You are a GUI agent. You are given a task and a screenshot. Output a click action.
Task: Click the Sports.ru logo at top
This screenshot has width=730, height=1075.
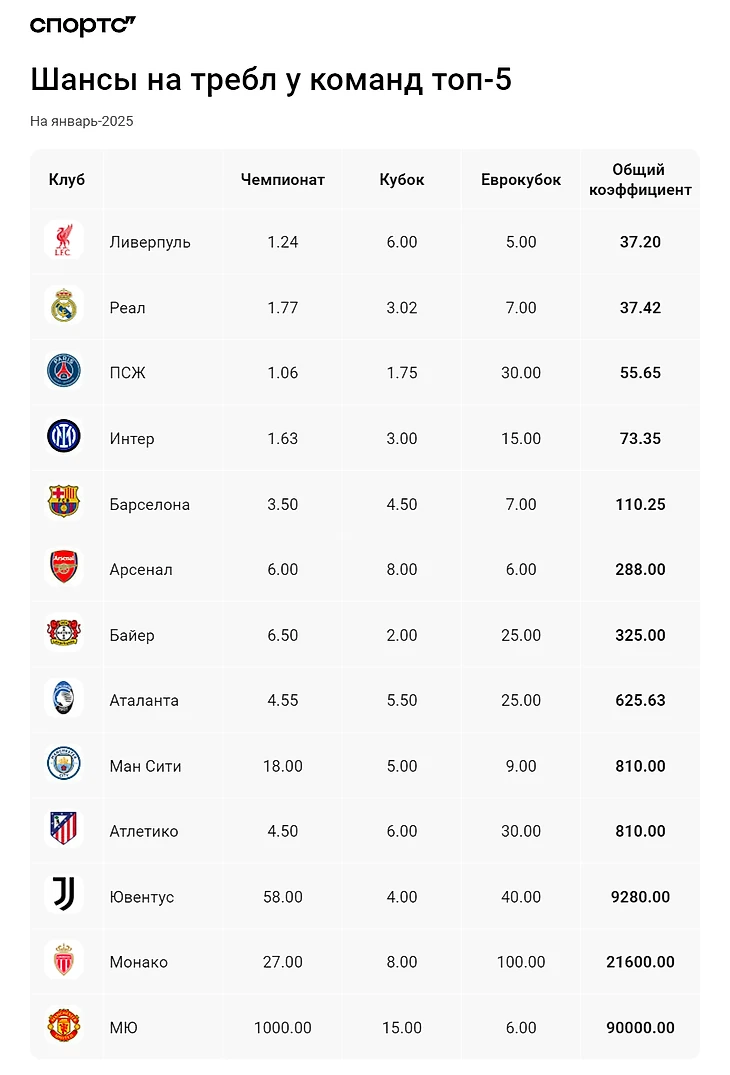[82, 25]
